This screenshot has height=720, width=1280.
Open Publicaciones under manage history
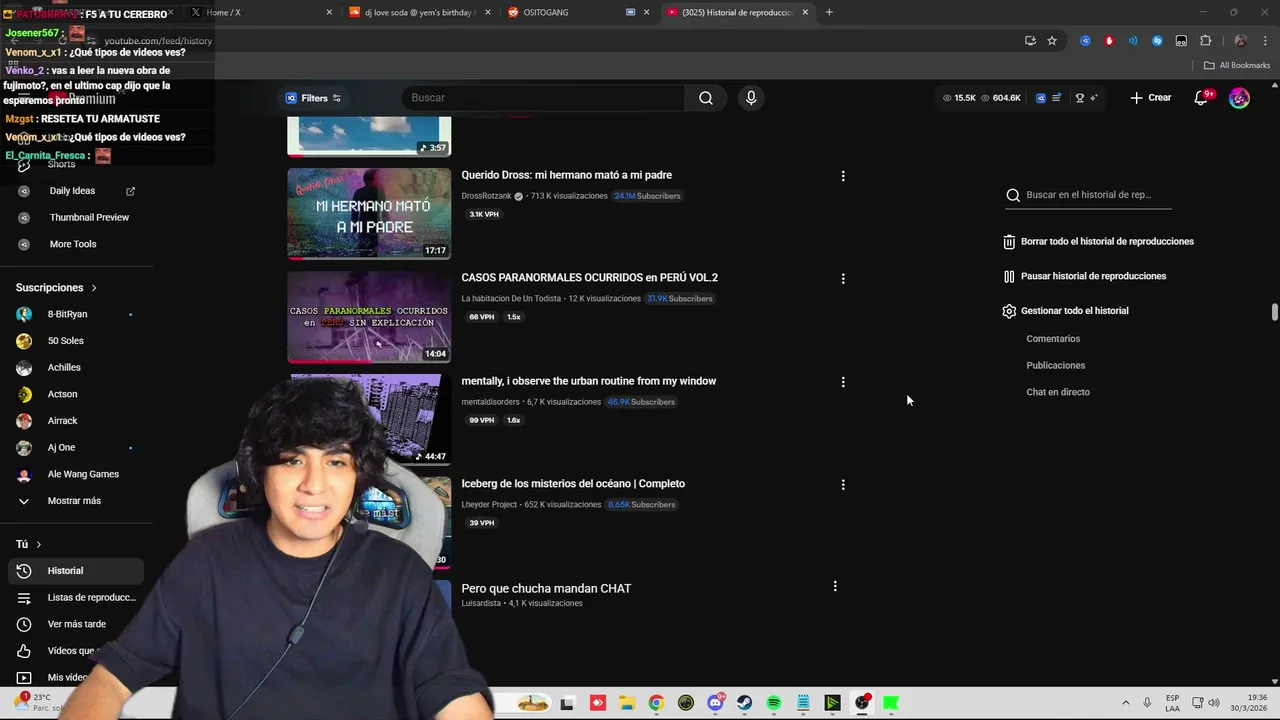(1055, 366)
